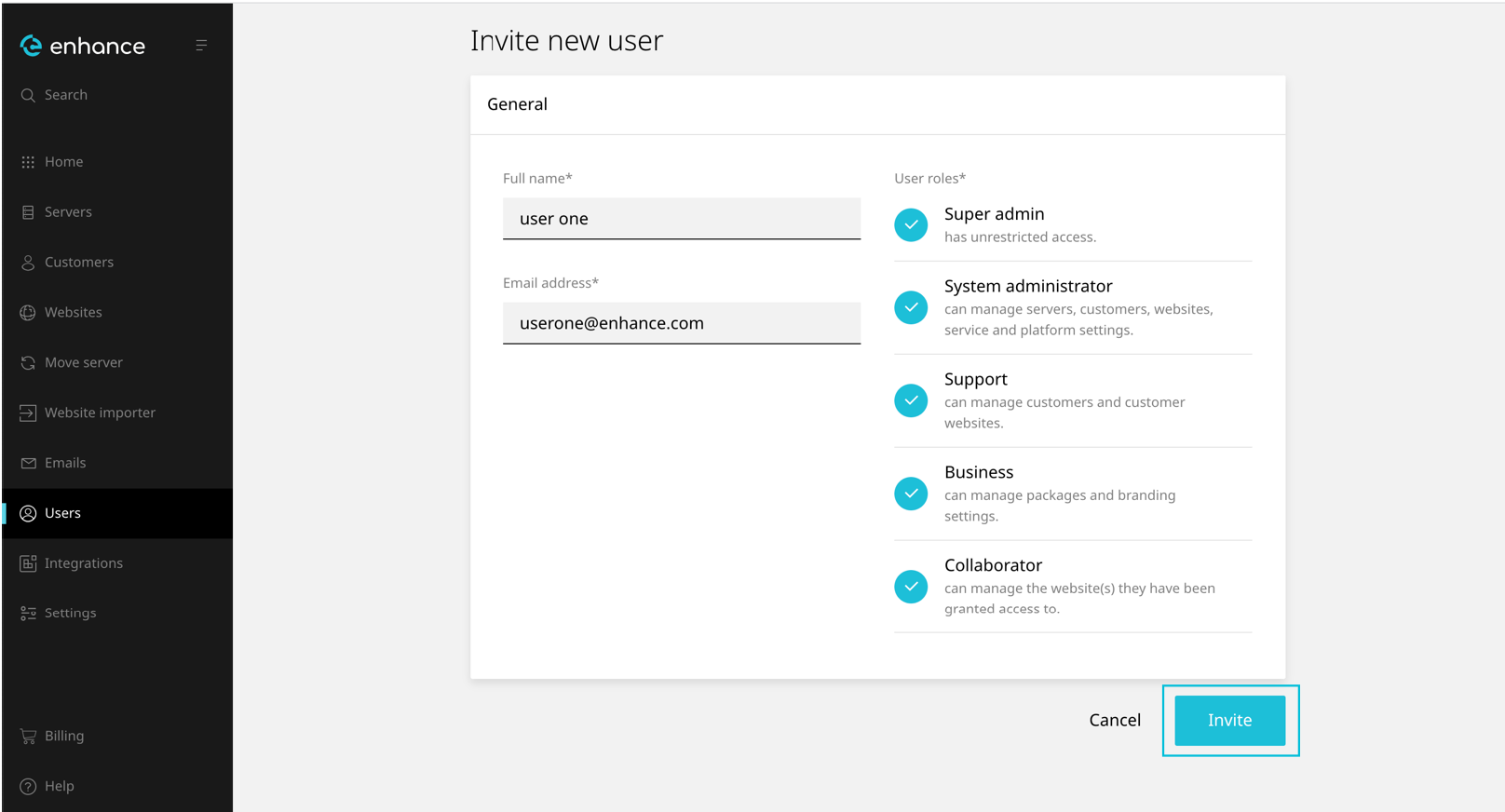Click the Move server icon
This screenshot has width=1505, height=812.
coord(28,363)
